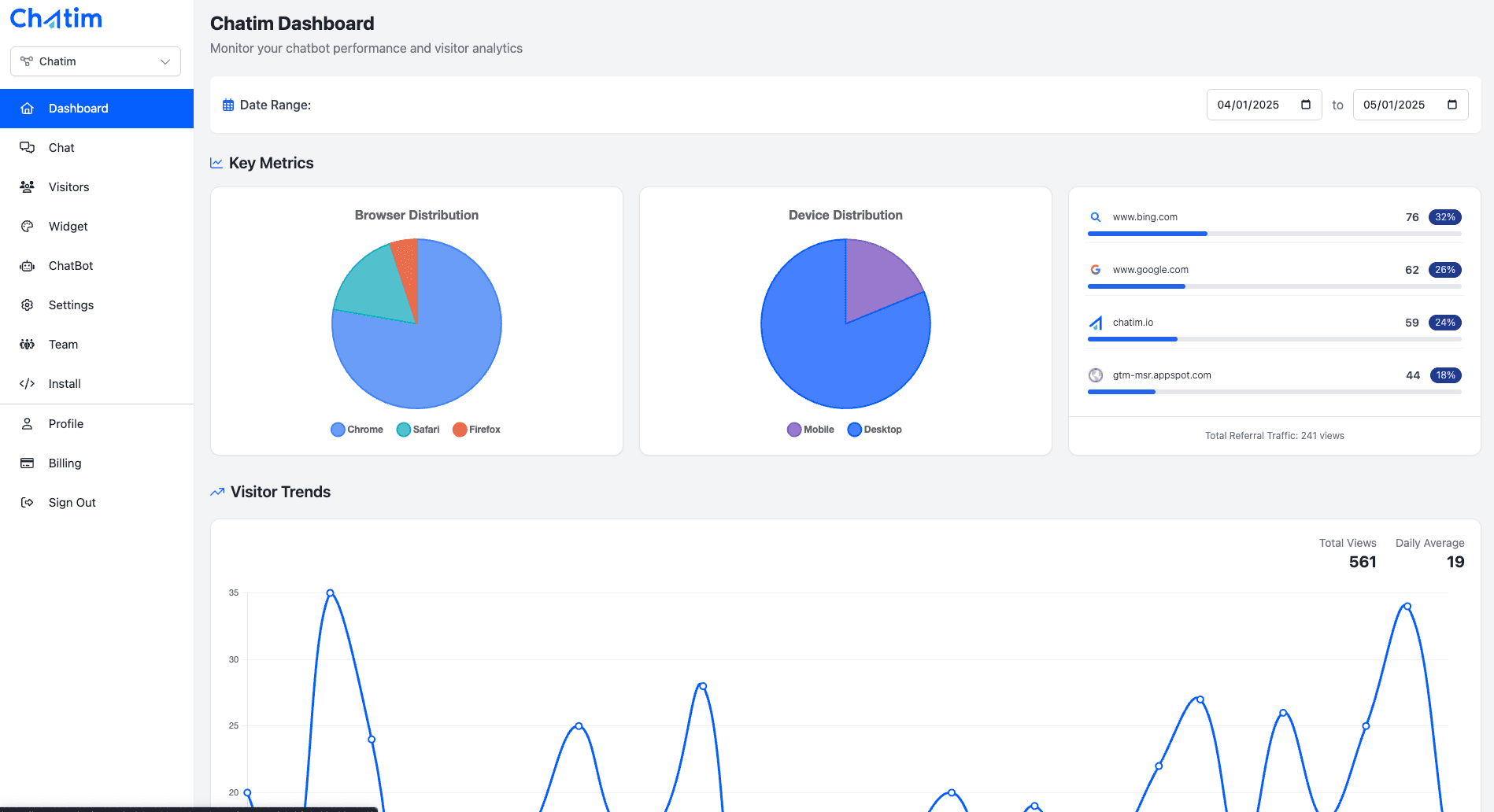Select Dashboard in the sidebar menu
Image resolution: width=1494 pixels, height=812 pixels.
tap(78, 108)
